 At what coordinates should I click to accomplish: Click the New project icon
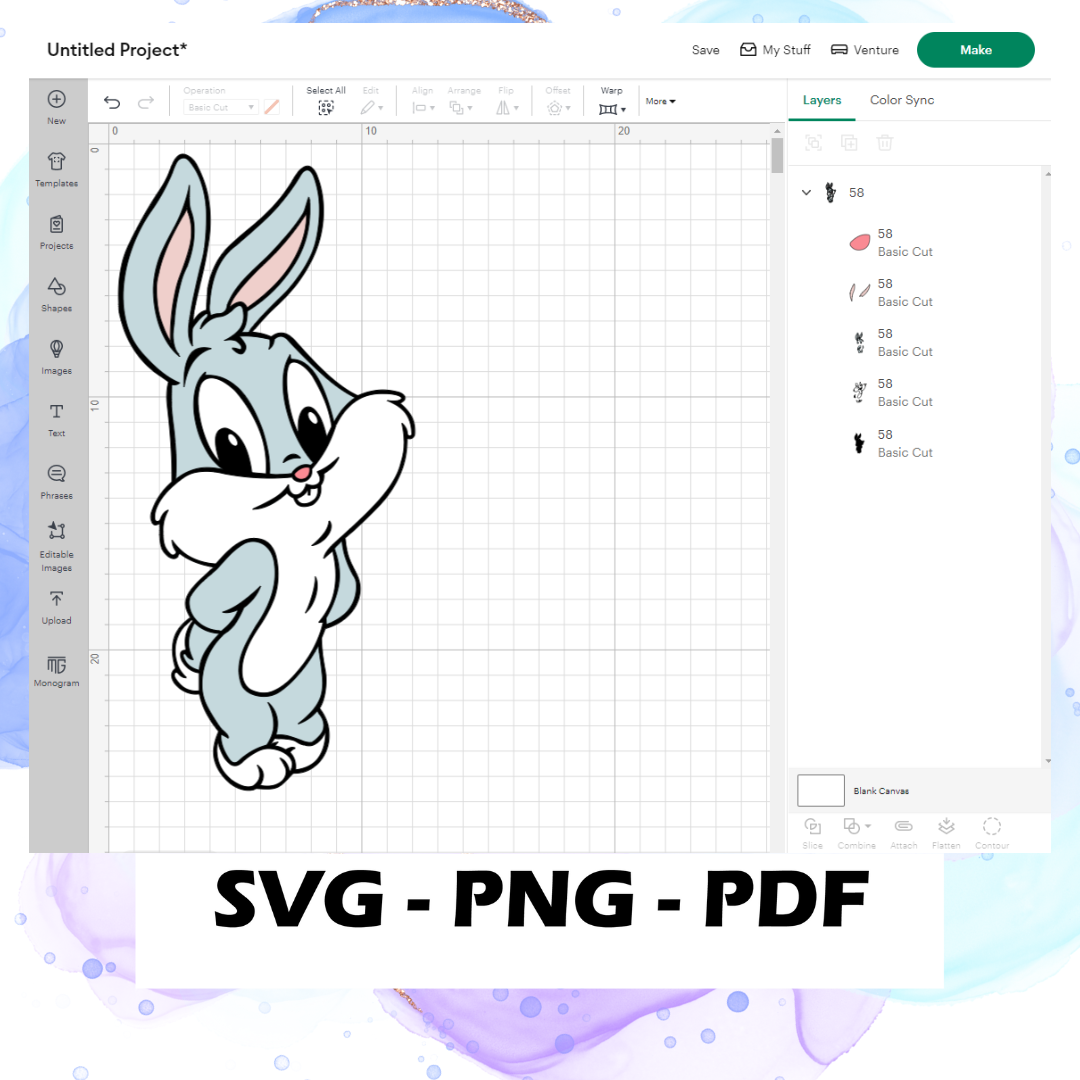(56, 99)
